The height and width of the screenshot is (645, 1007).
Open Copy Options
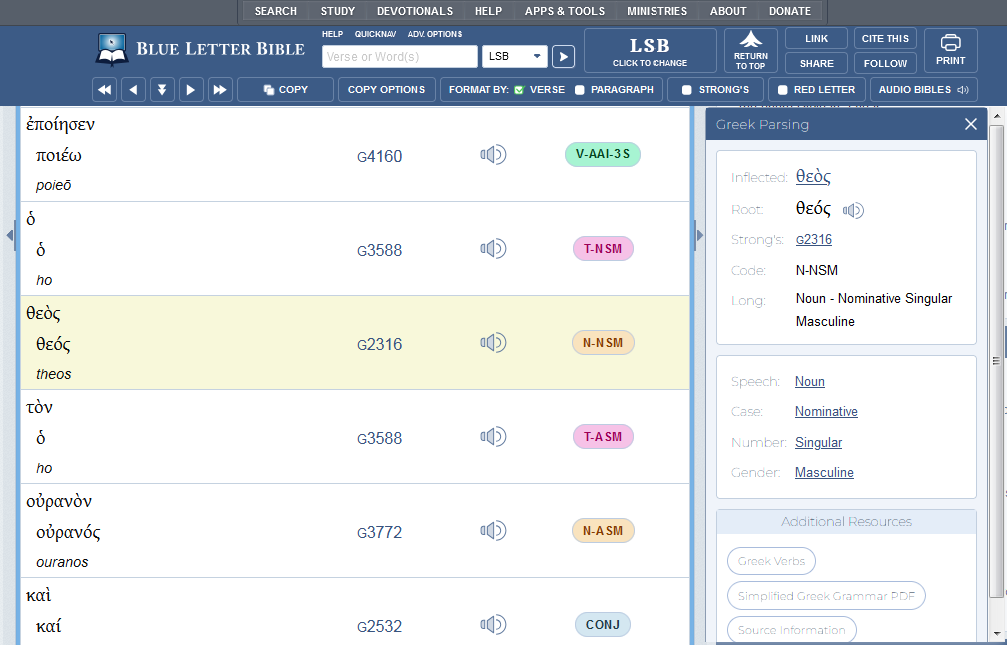(387, 90)
